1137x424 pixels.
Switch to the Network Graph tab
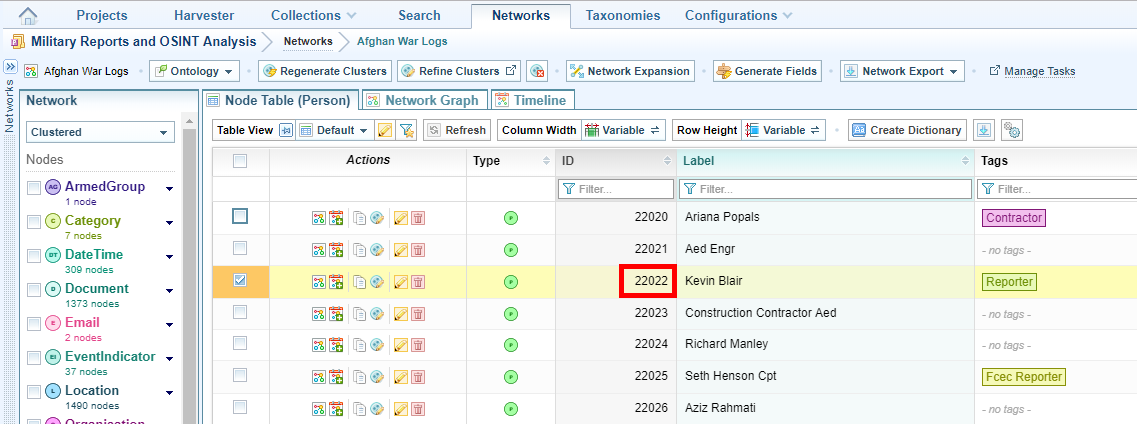click(425, 100)
